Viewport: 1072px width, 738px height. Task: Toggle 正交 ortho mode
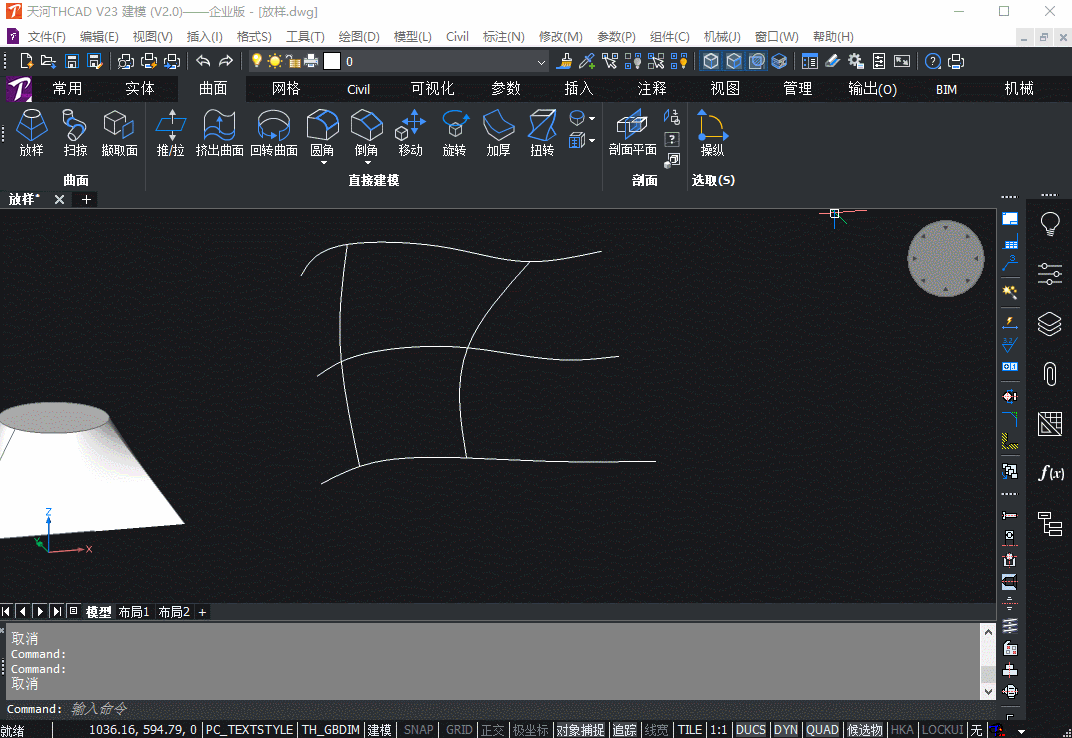pyautogui.click(x=492, y=730)
